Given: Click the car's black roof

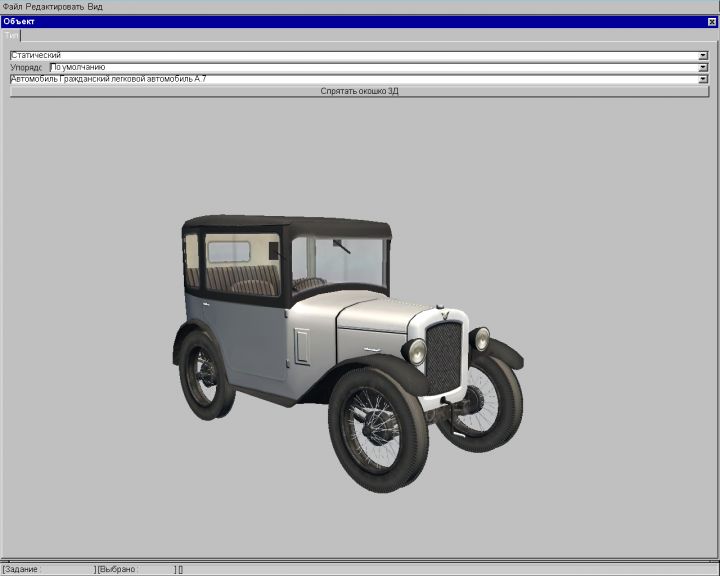Looking at the screenshot, I should point(285,224).
